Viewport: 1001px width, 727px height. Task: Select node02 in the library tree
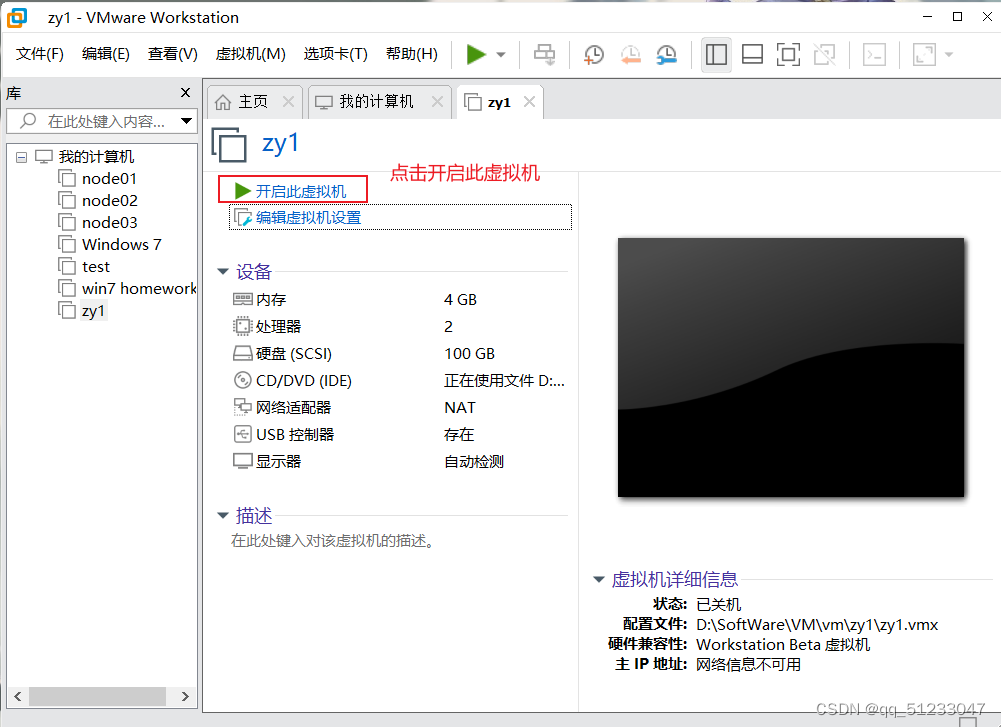coord(110,200)
